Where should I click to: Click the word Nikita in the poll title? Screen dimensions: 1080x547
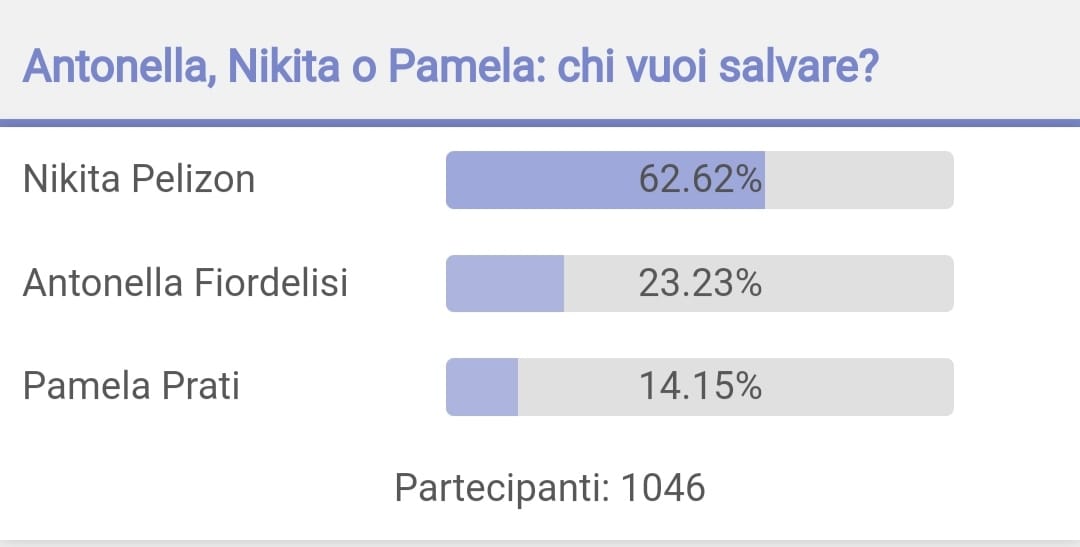284,67
